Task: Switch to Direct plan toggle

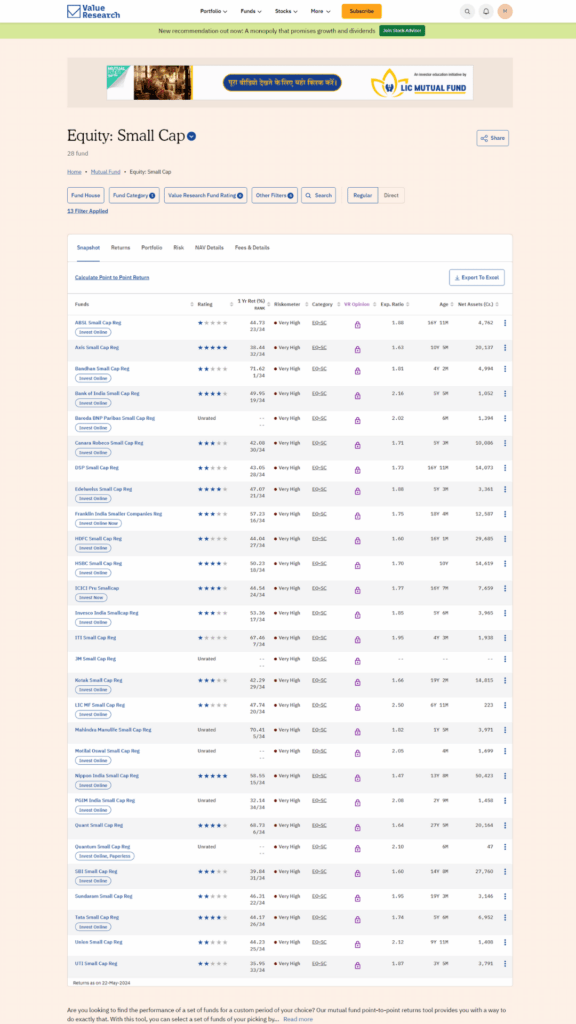Action: (391, 195)
